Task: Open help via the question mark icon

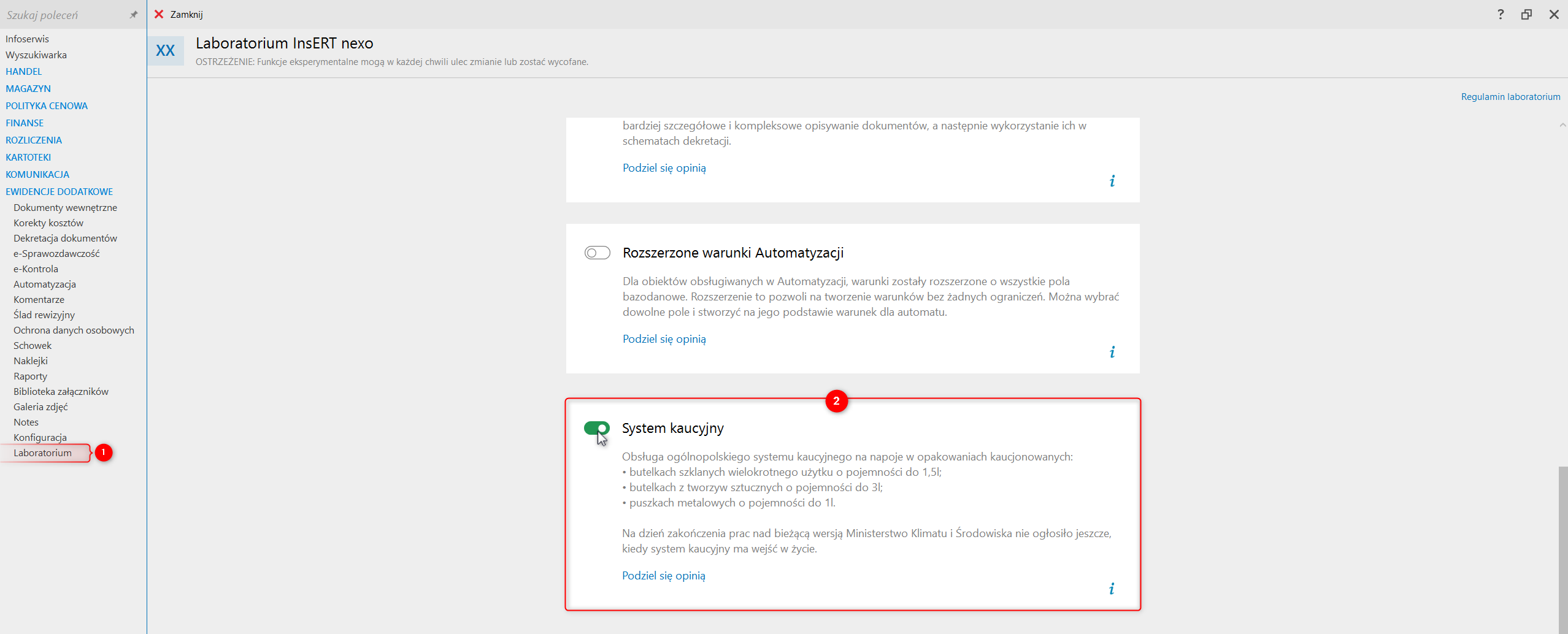Action: pyautogui.click(x=1501, y=14)
